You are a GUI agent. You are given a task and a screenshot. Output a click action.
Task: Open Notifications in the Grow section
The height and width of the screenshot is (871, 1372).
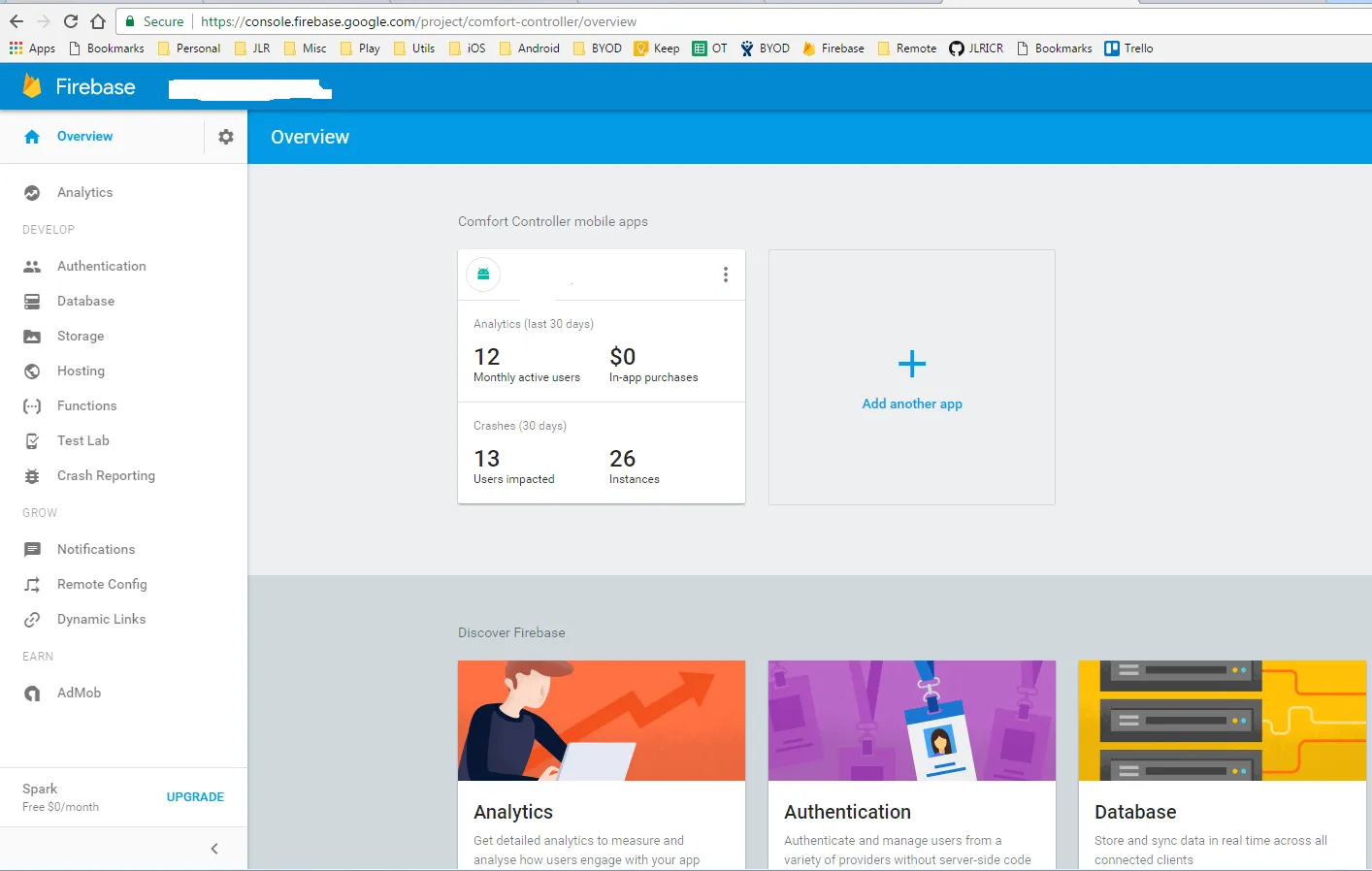(x=96, y=550)
